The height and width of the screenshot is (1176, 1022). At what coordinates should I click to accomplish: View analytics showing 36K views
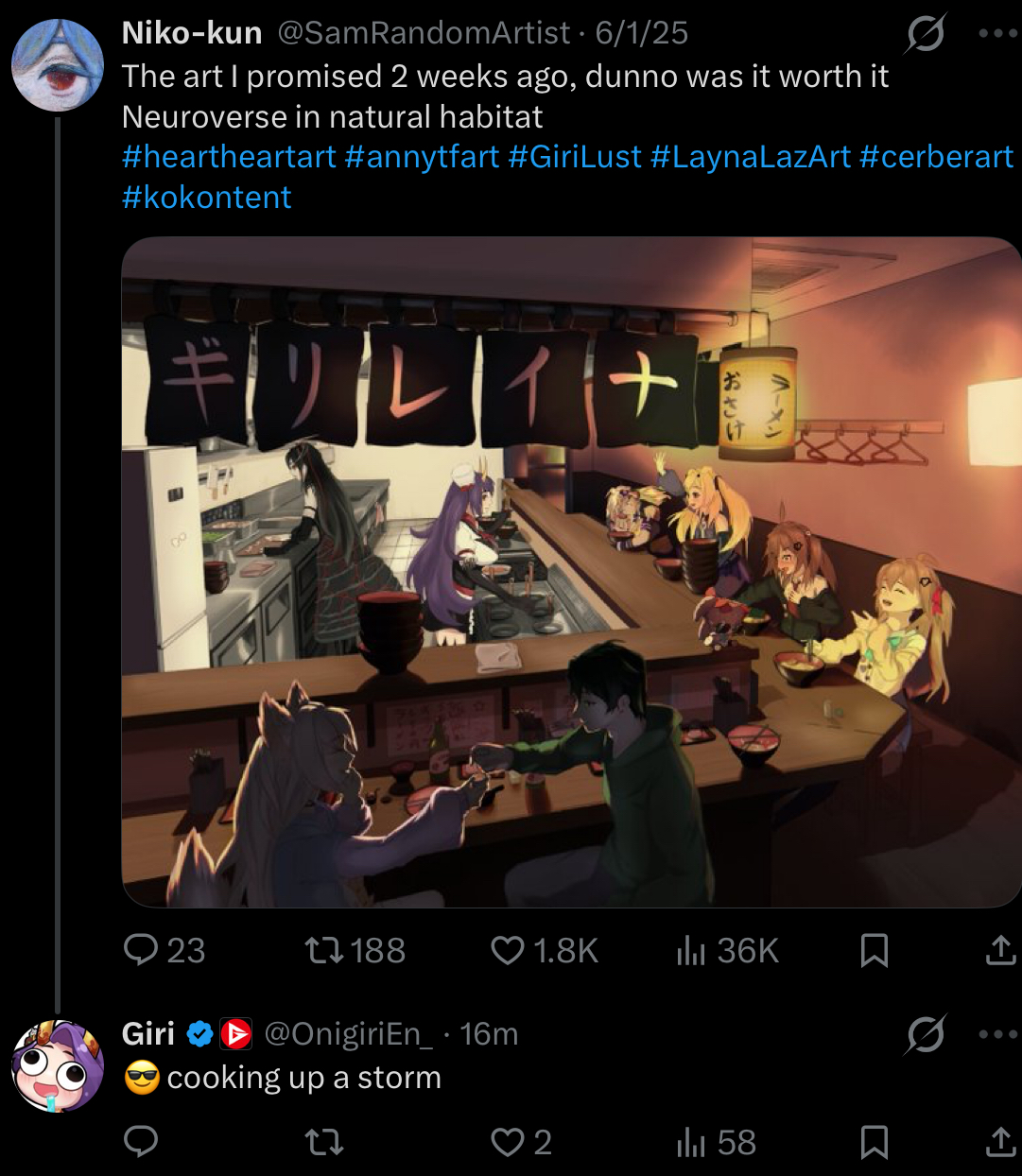coord(692,949)
